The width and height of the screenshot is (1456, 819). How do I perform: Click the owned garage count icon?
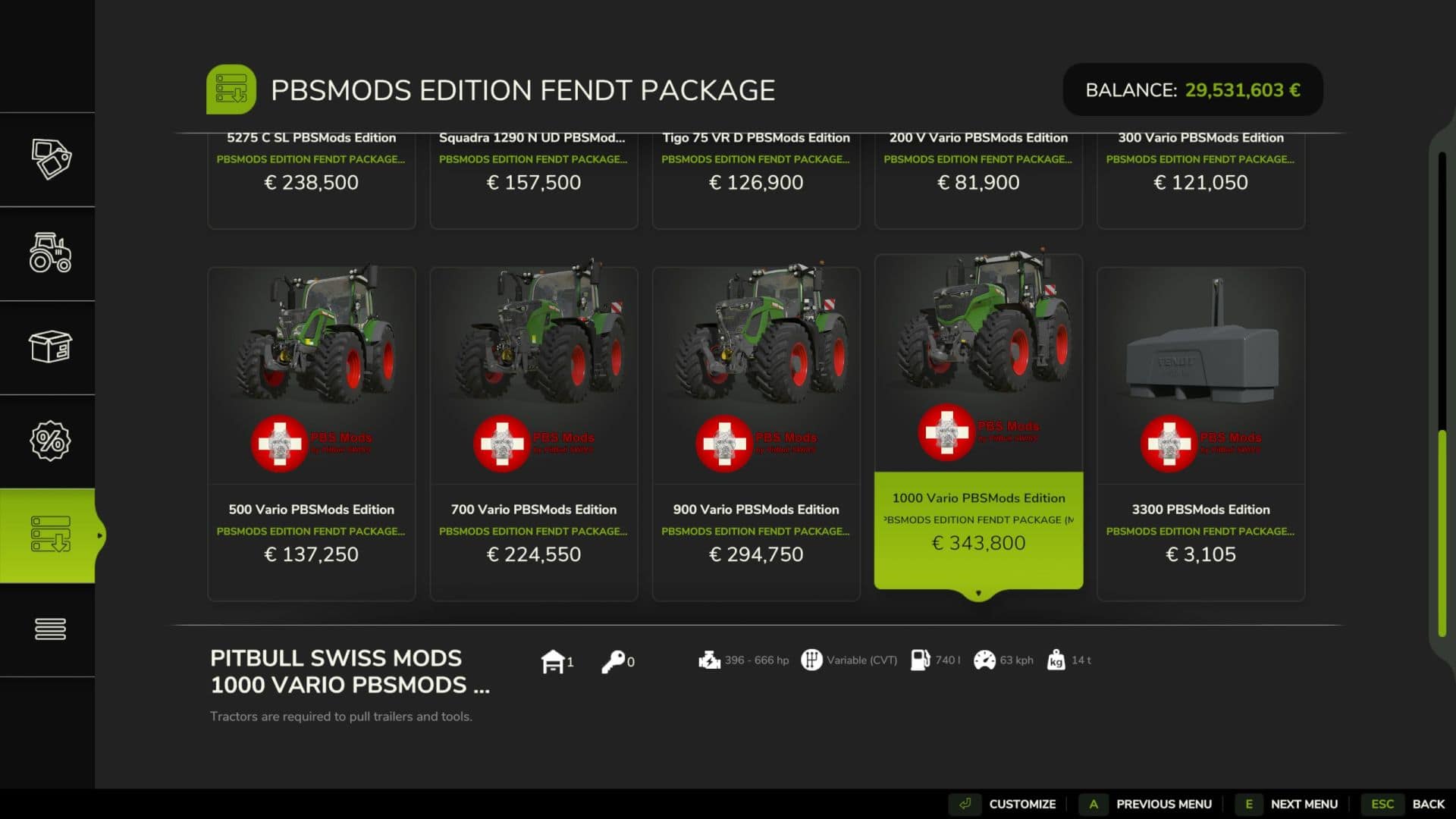(x=553, y=661)
